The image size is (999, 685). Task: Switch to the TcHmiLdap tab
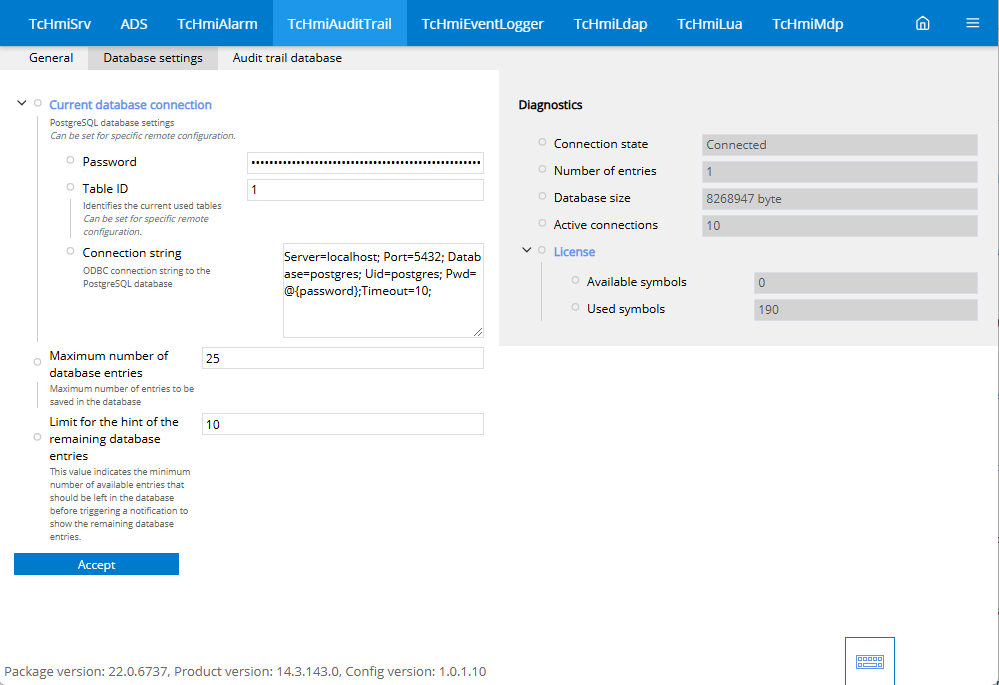pos(610,24)
